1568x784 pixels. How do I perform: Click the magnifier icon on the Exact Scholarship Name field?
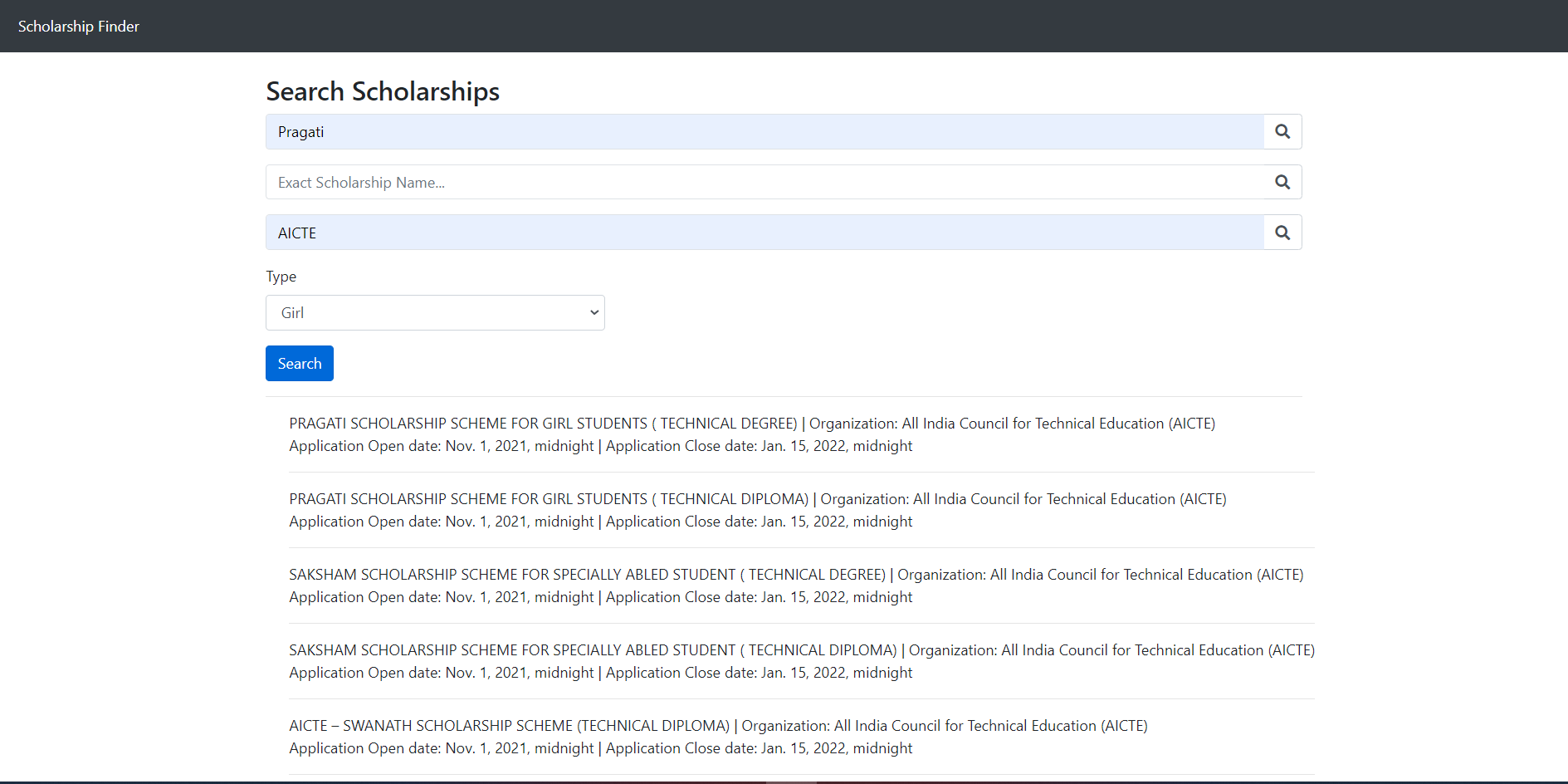click(x=1282, y=182)
